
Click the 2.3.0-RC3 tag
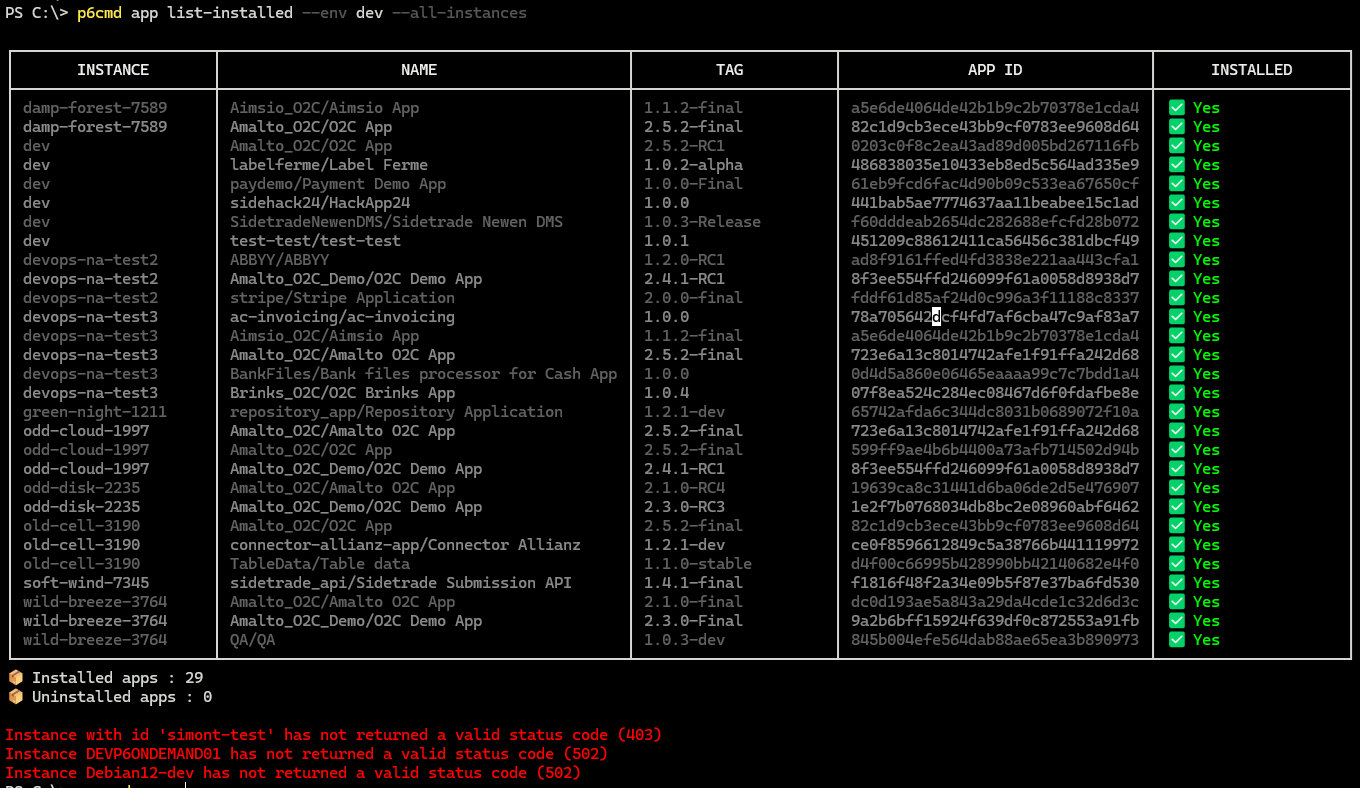(x=684, y=507)
